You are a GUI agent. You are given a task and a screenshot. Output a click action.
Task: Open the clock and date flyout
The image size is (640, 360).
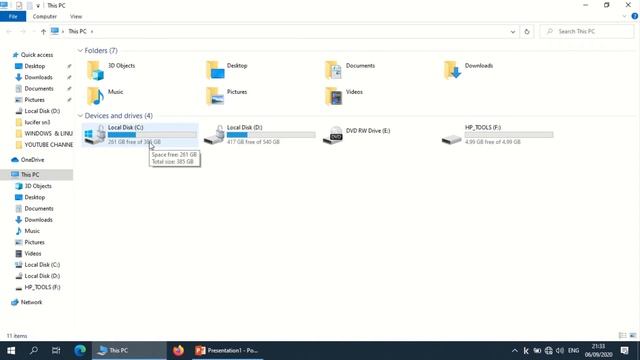(598, 351)
